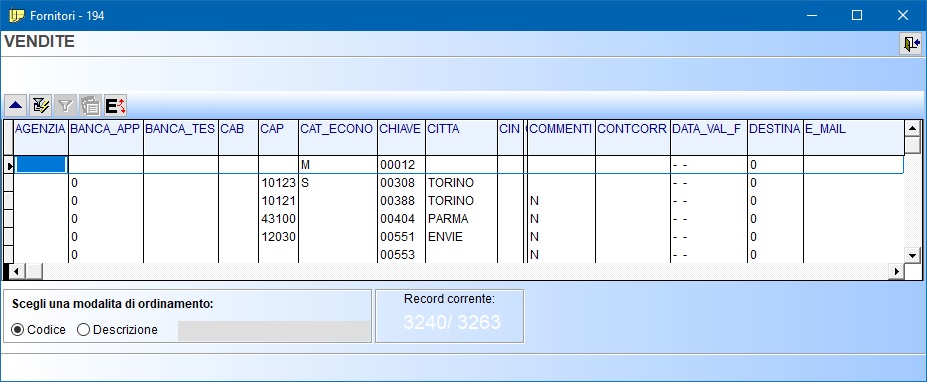927x382 pixels.
Task: Click the CHIAVE cell 00012
Action: click(x=401, y=165)
